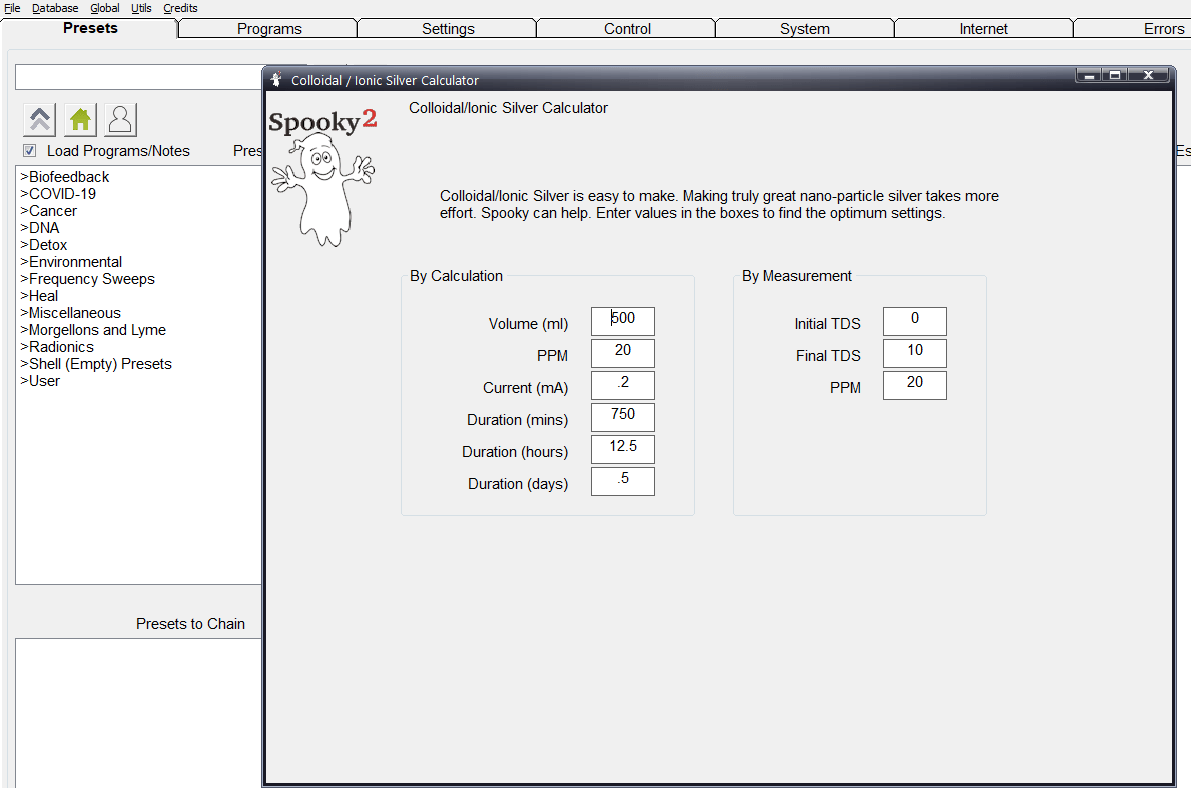The image size is (1191, 788).
Task: Click the 'Presets to Chain' label
Action: click(190, 624)
